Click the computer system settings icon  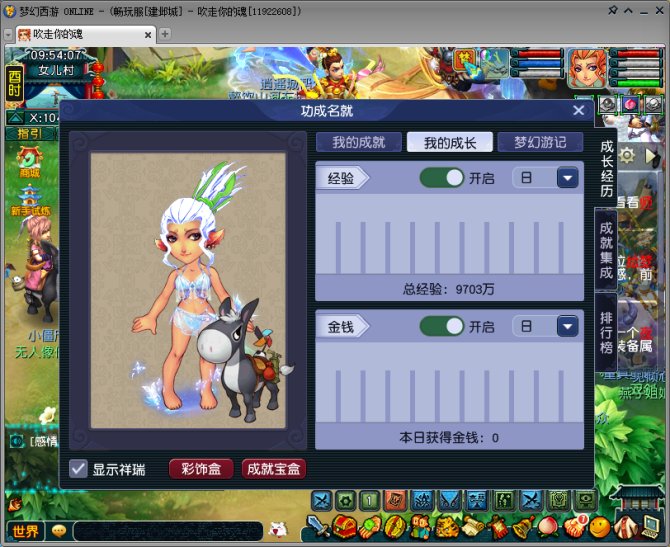[651, 527]
